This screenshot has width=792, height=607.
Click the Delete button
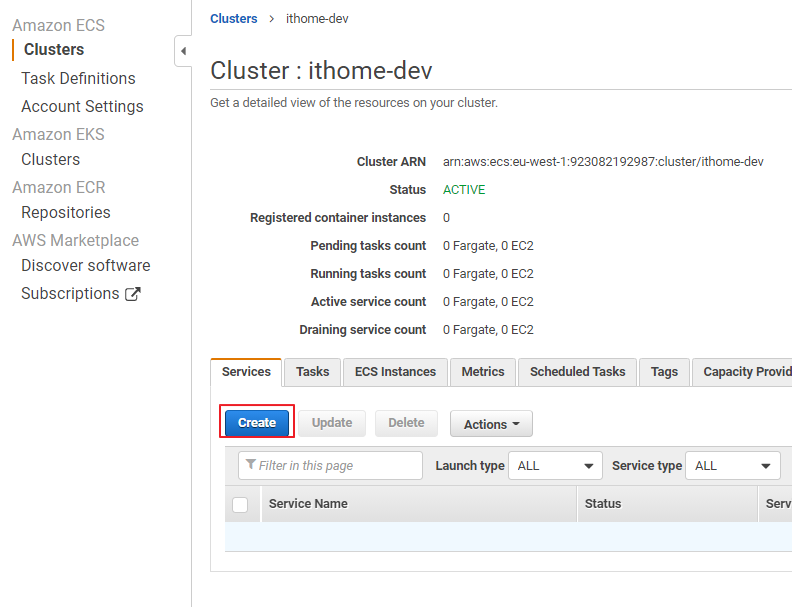point(406,423)
